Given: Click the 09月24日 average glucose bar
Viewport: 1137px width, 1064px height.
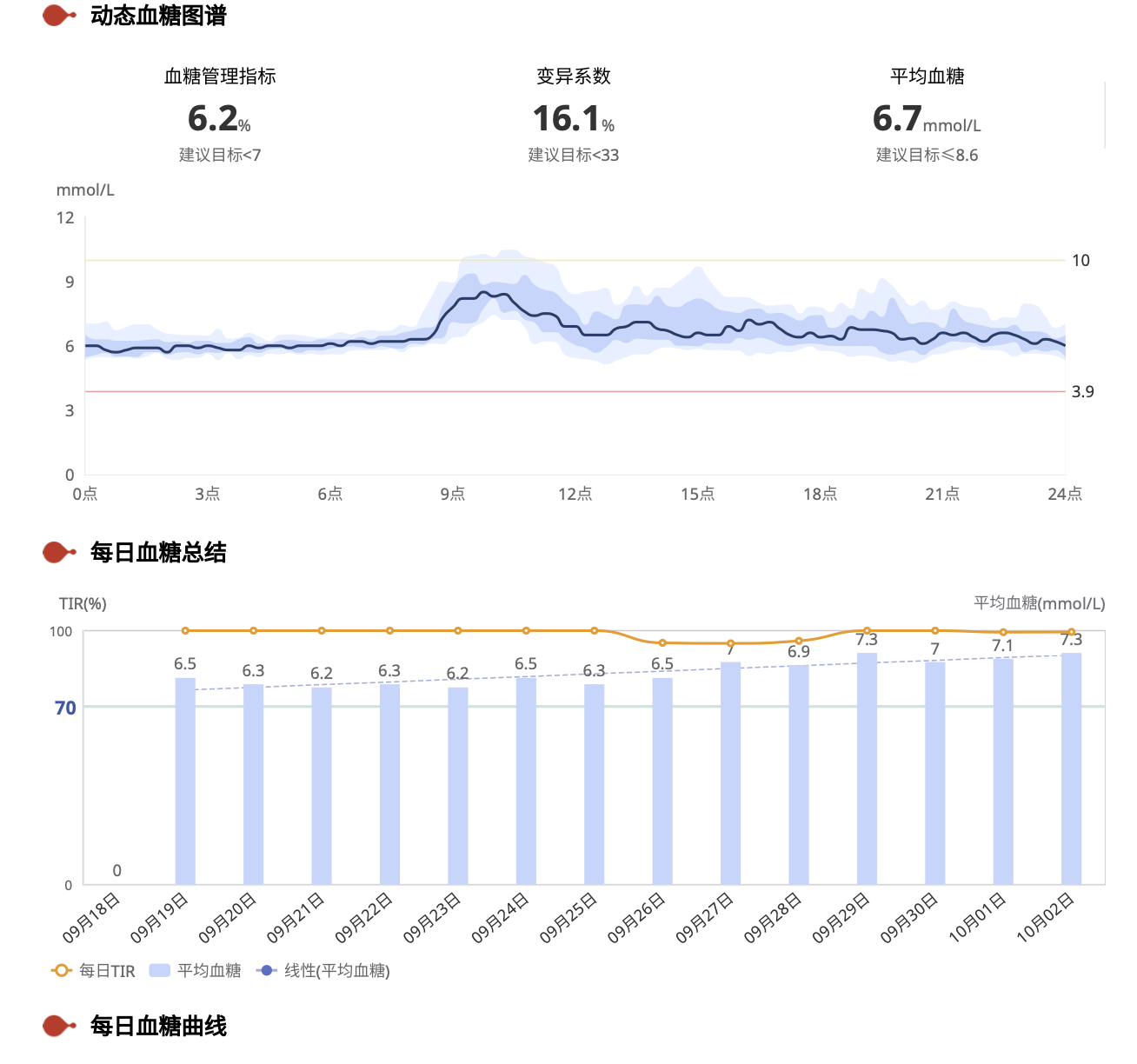Looking at the screenshot, I should [526, 781].
